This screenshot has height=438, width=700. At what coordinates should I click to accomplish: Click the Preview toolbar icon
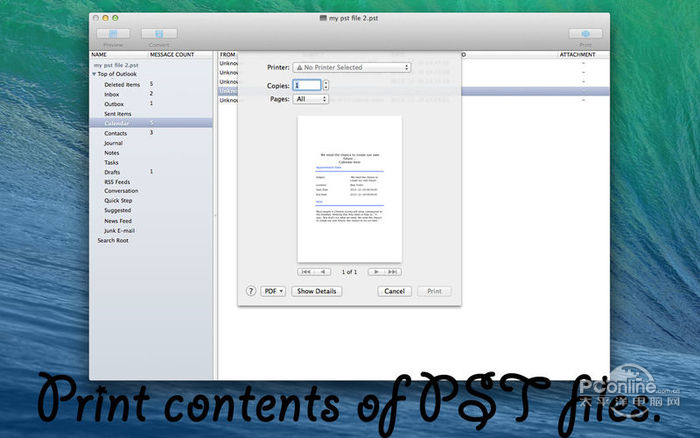(113, 33)
